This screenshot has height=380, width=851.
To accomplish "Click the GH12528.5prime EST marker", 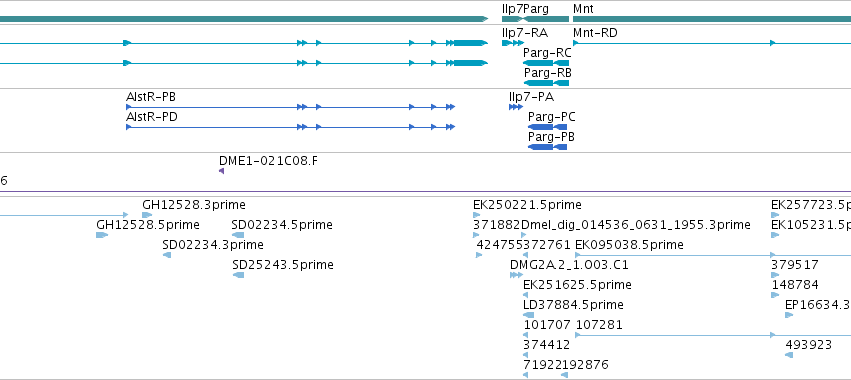I will click(102, 235).
